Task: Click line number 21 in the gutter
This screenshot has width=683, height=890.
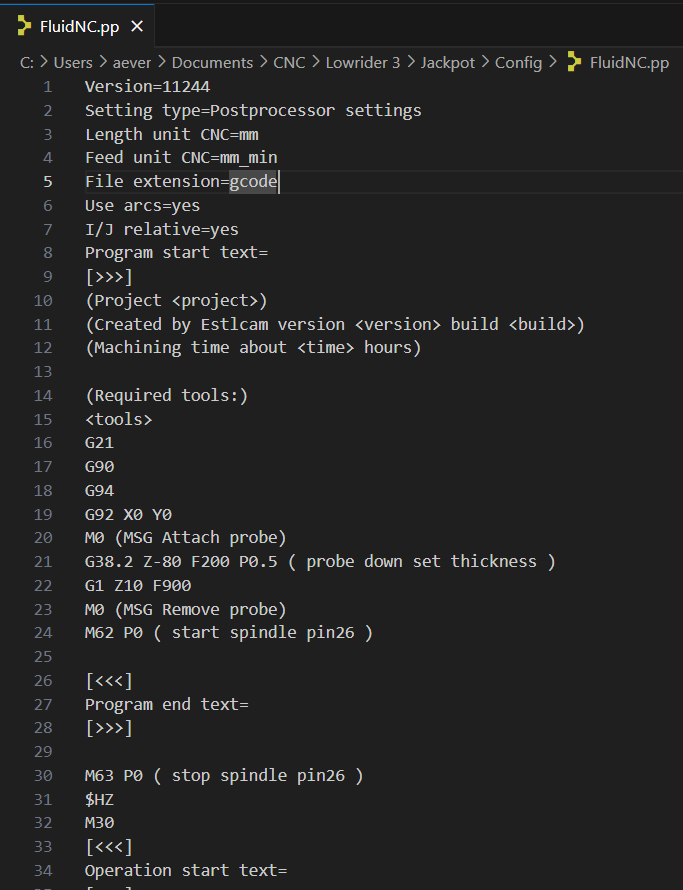Action: [41, 561]
